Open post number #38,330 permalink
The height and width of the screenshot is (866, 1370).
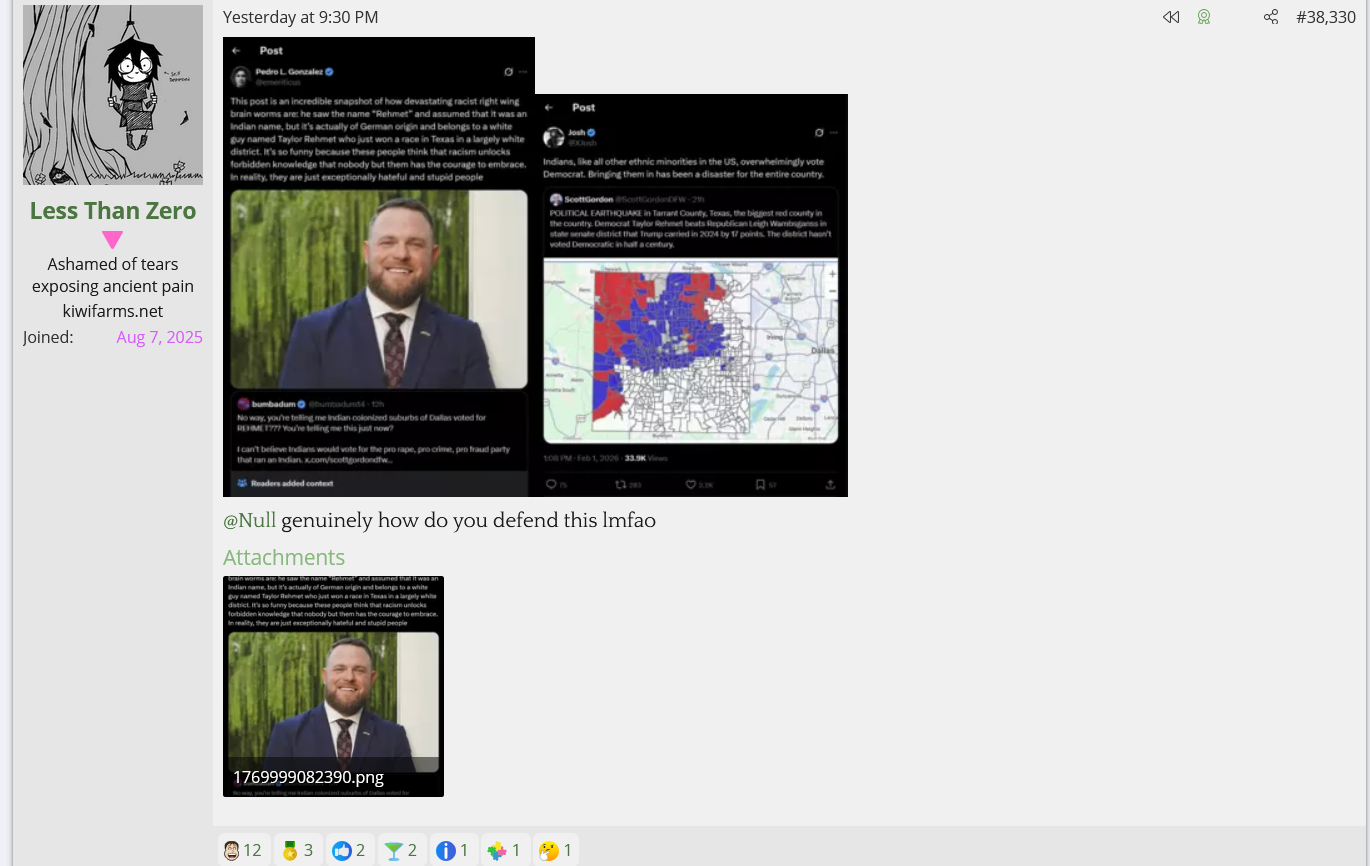click(x=1325, y=17)
